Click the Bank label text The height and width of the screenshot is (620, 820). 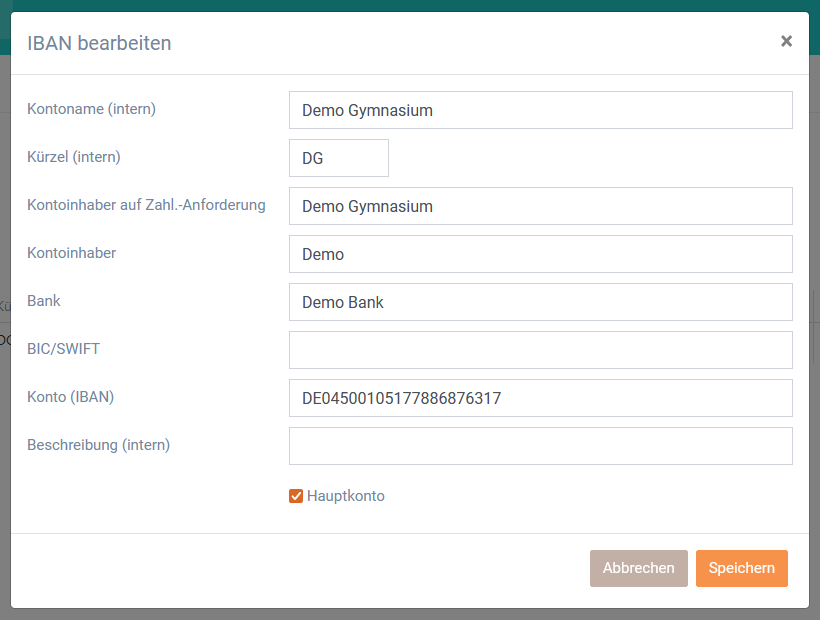click(x=44, y=301)
